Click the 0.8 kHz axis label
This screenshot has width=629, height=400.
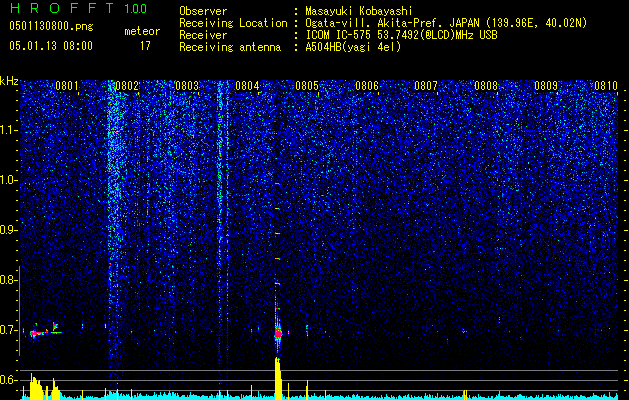tap(8, 280)
